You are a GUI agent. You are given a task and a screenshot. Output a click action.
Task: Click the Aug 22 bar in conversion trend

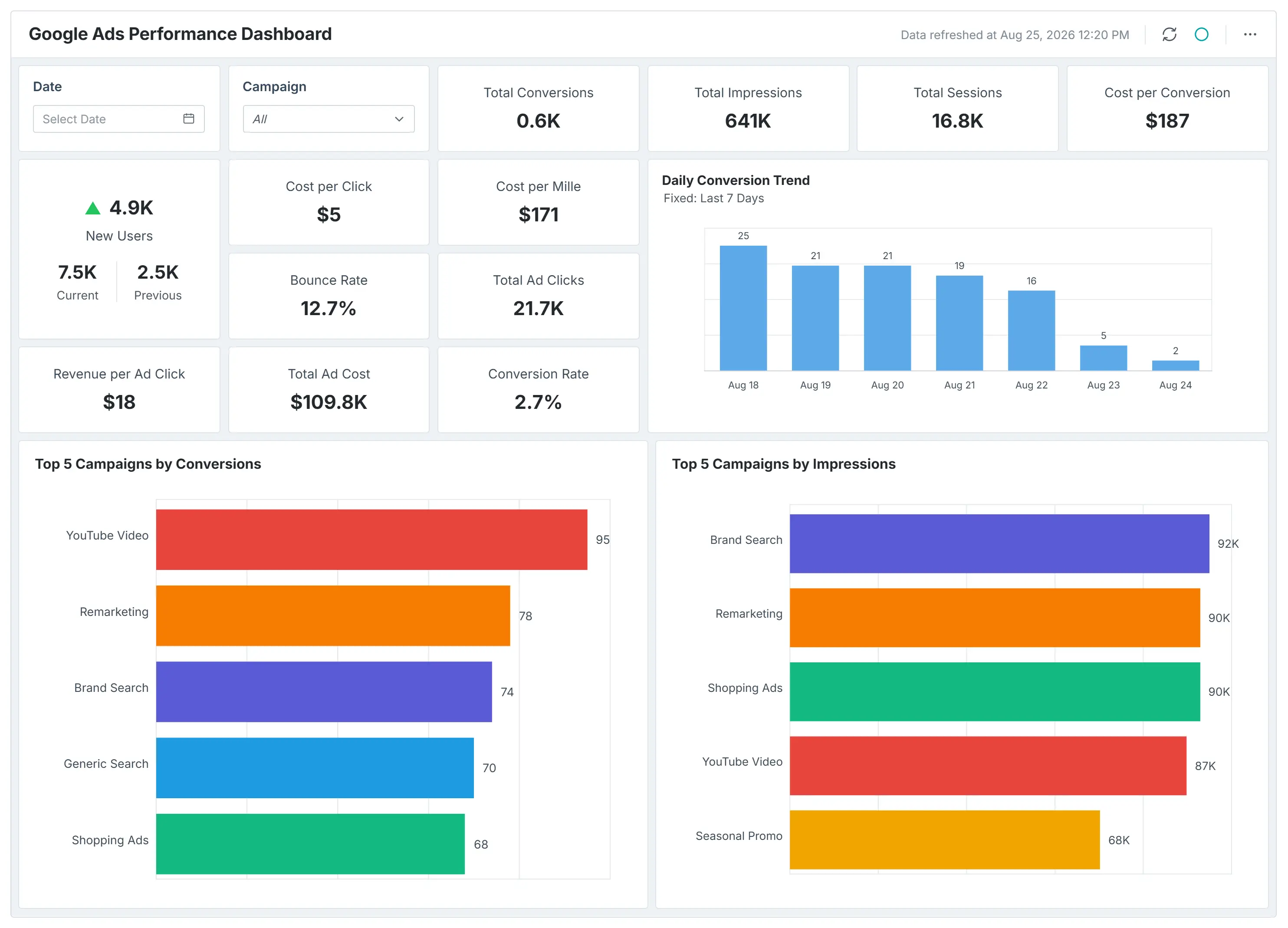pos(1031,331)
